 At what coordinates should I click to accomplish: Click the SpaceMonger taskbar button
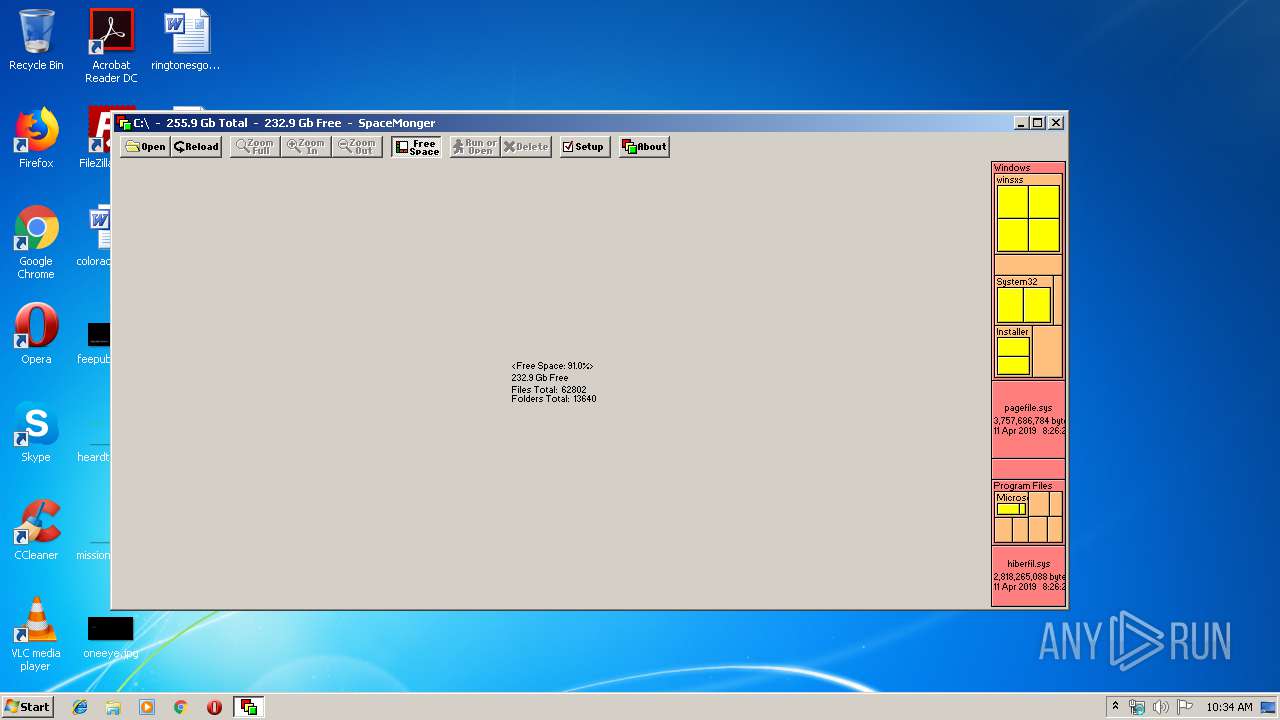coord(248,707)
